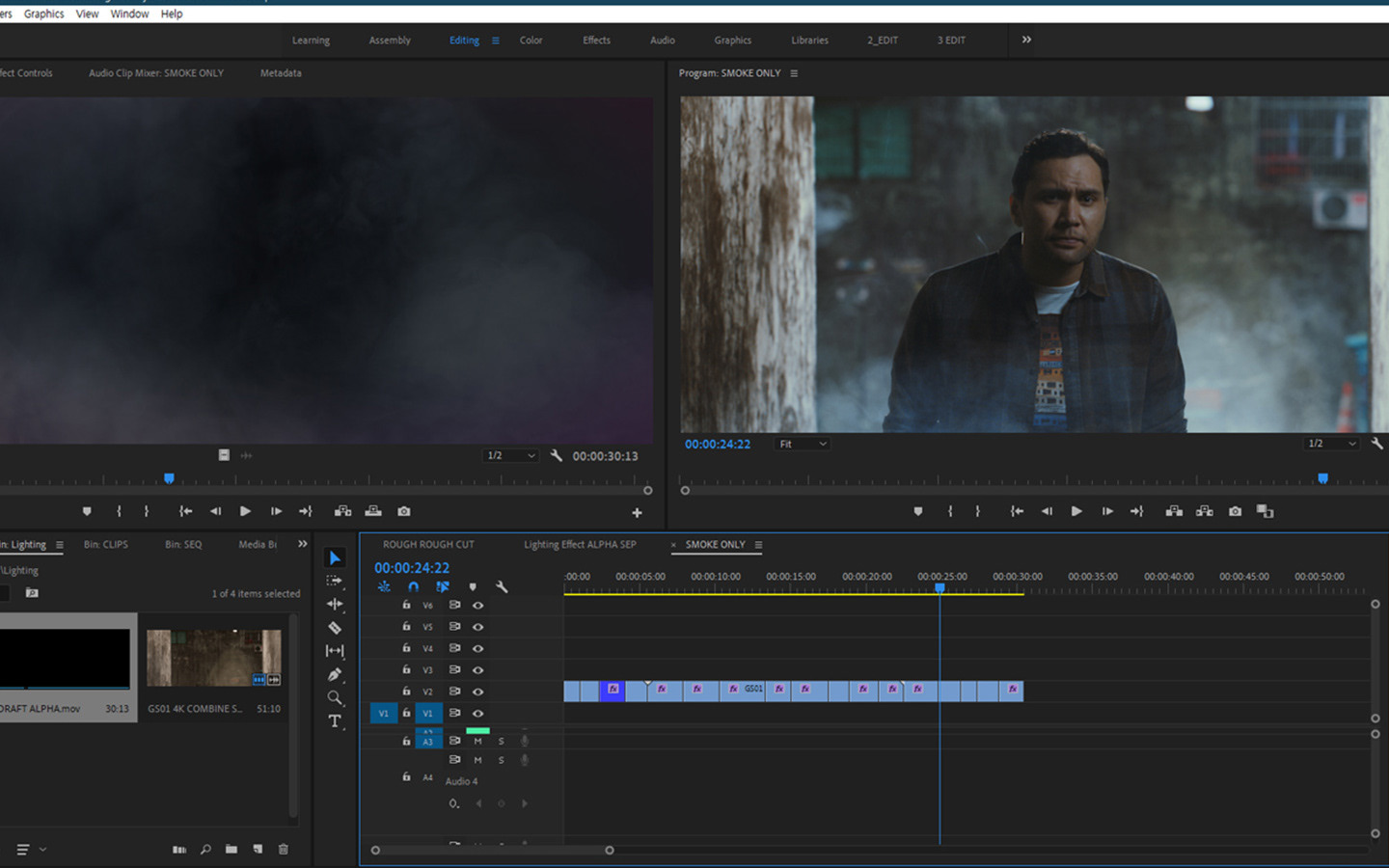Viewport: 1389px width, 868px height.
Task: Click the Insert button in Source monitor
Action: coord(342,511)
